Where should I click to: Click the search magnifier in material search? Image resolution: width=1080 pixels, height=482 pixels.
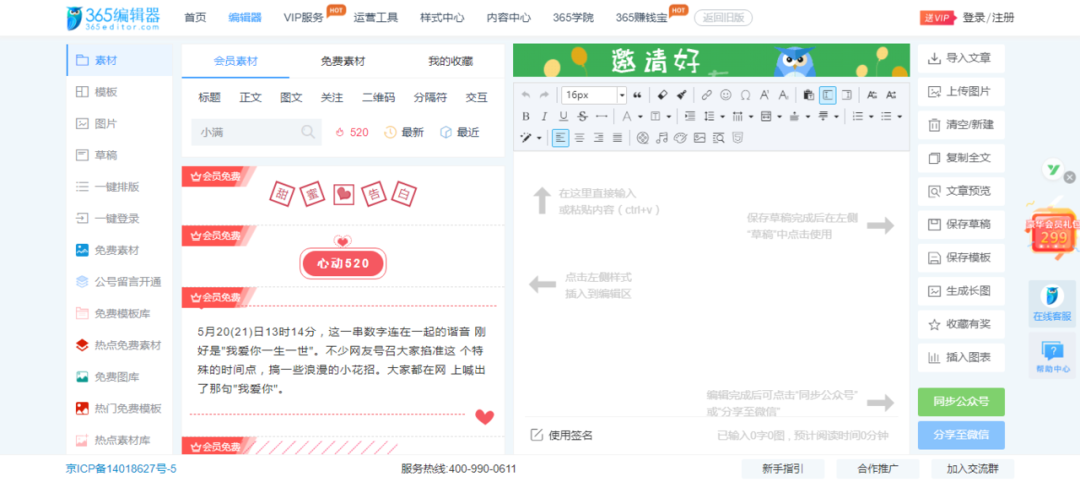(x=308, y=132)
